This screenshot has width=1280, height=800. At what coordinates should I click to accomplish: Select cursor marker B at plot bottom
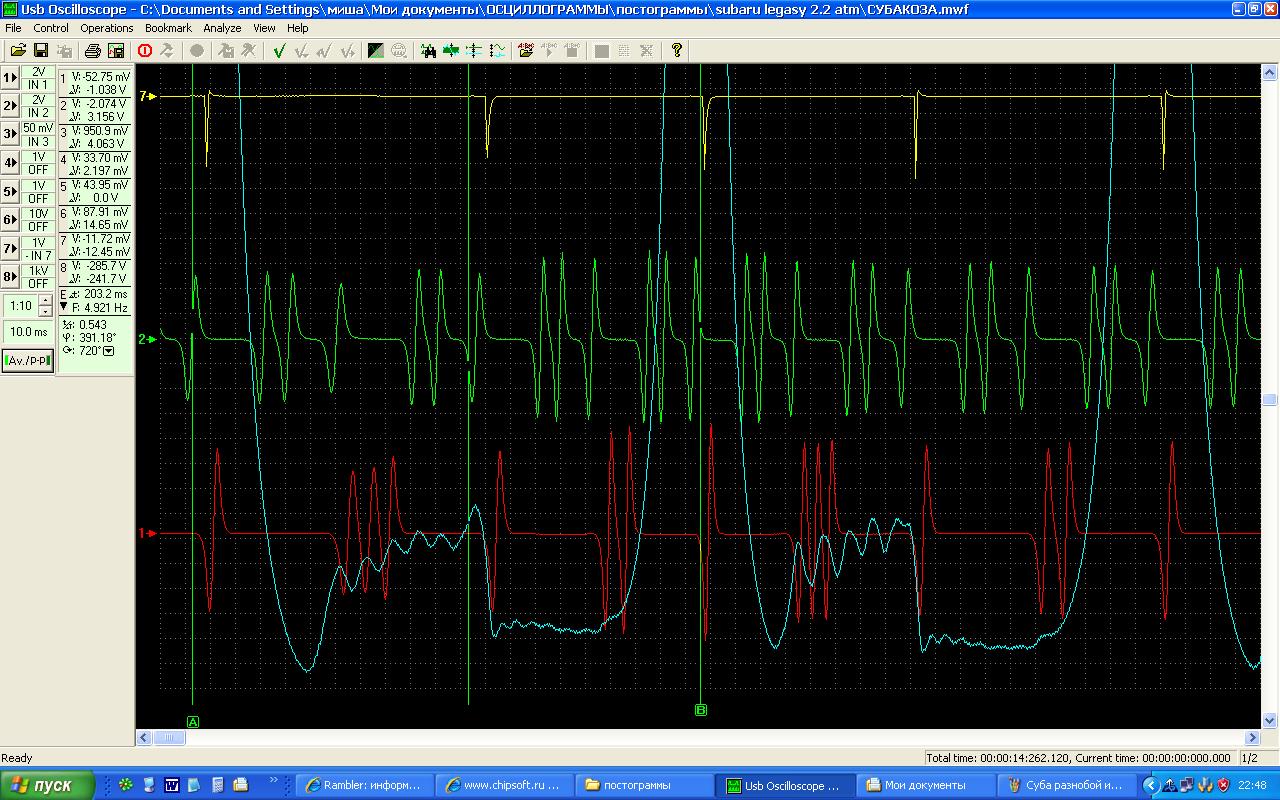(701, 710)
